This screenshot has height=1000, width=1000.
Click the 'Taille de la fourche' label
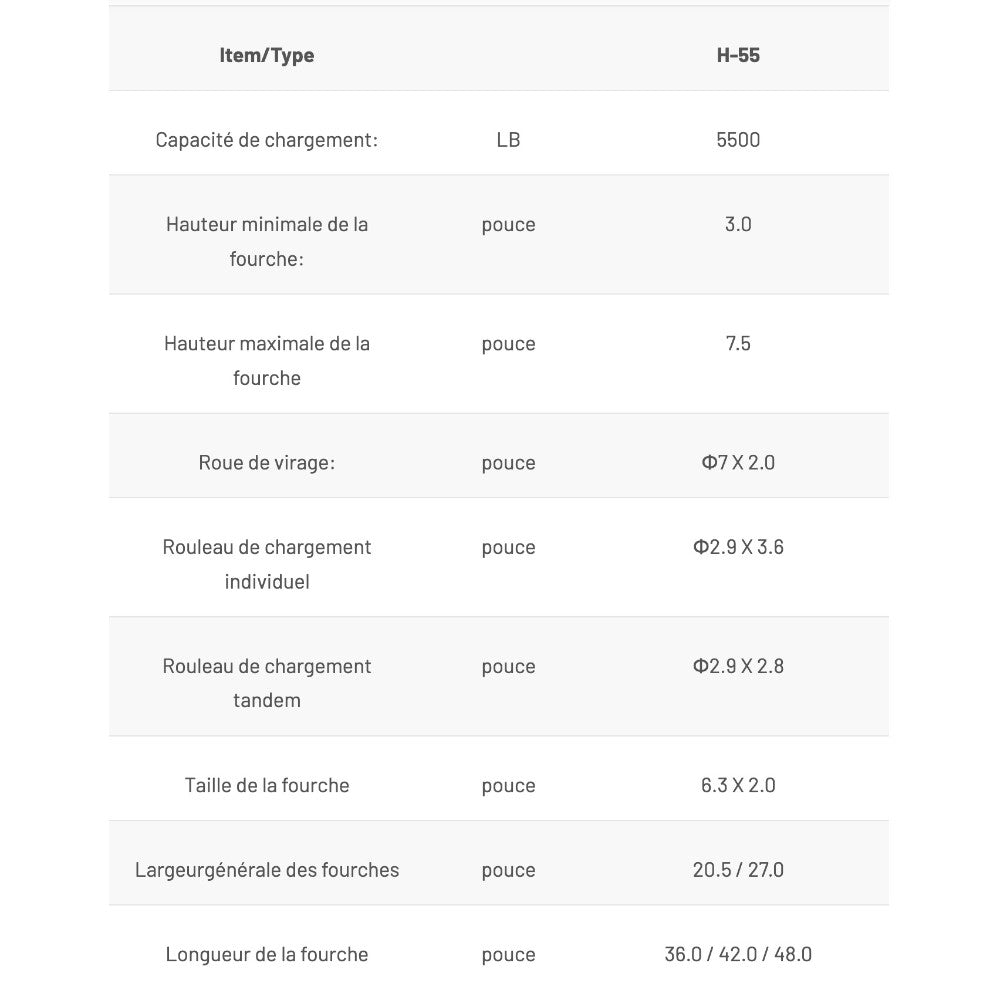pos(267,785)
